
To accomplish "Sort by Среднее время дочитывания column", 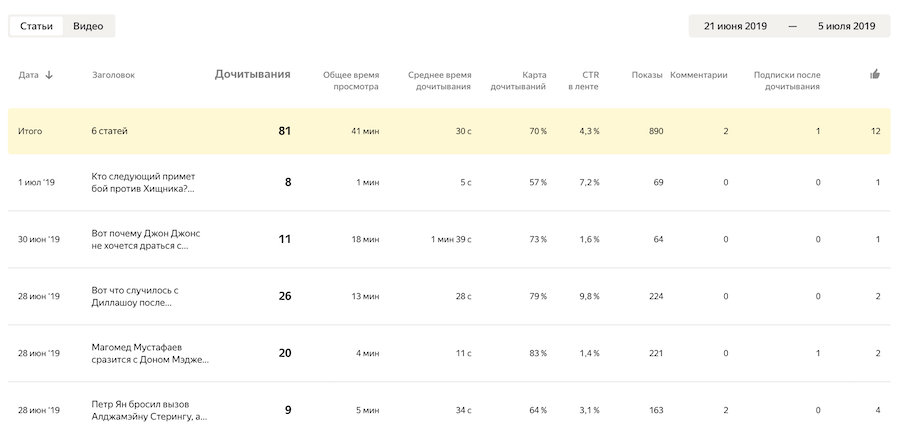I will (439, 80).
